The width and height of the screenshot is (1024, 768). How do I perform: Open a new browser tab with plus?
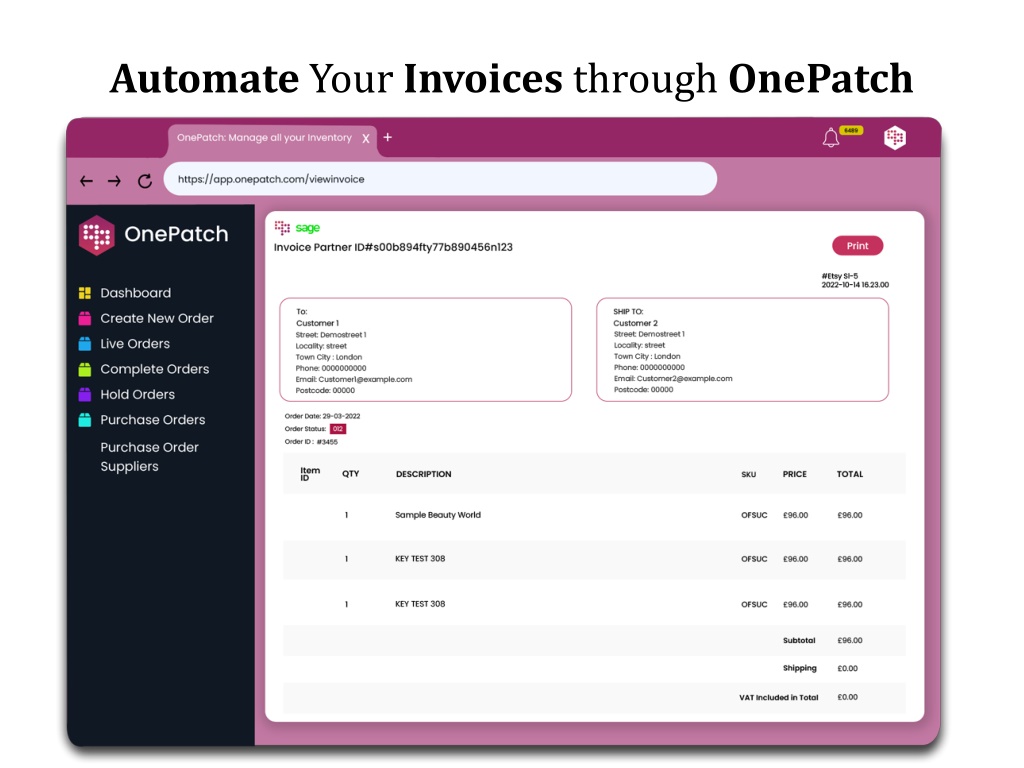387,137
